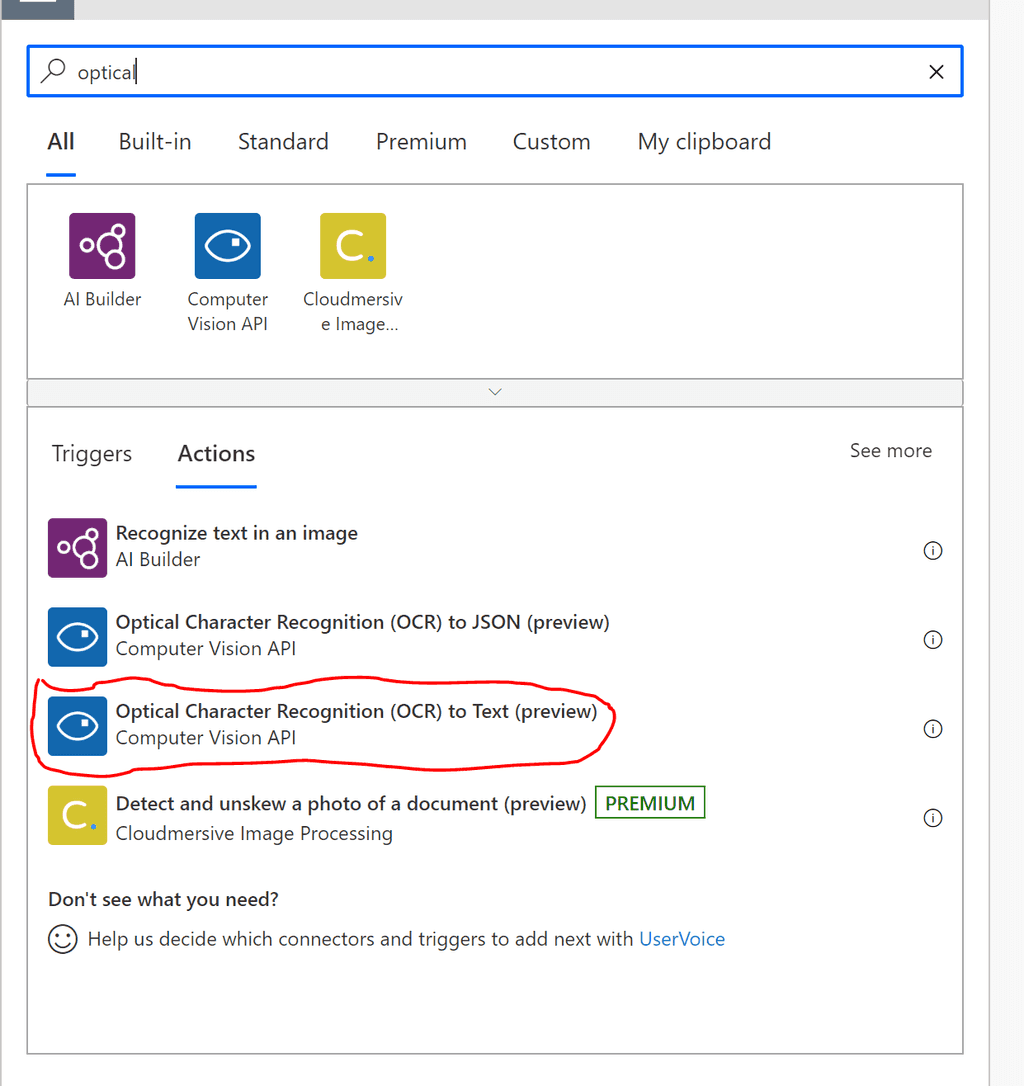Click AI Builder icon beside Recognize text
The width and height of the screenshot is (1024, 1086).
(78, 548)
